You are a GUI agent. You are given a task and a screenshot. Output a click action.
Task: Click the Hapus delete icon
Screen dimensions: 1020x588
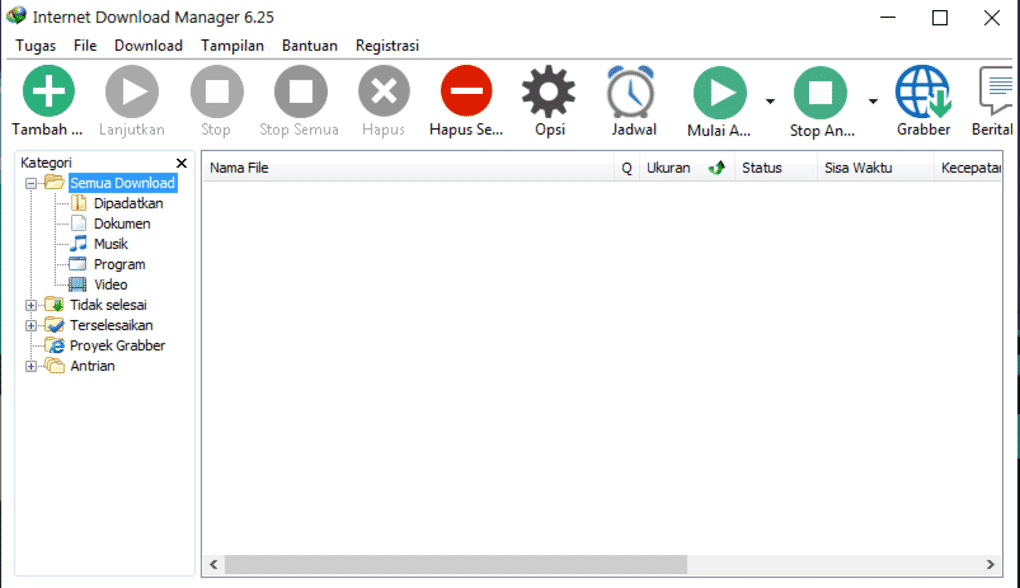coord(384,91)
